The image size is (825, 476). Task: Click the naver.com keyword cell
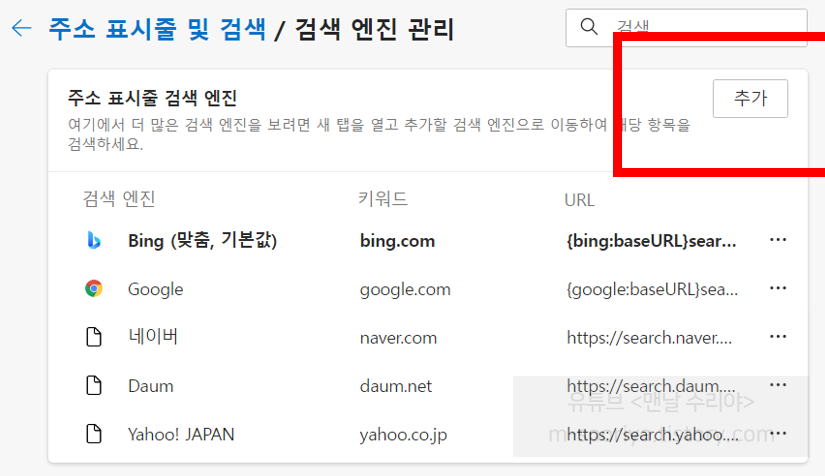398,338
